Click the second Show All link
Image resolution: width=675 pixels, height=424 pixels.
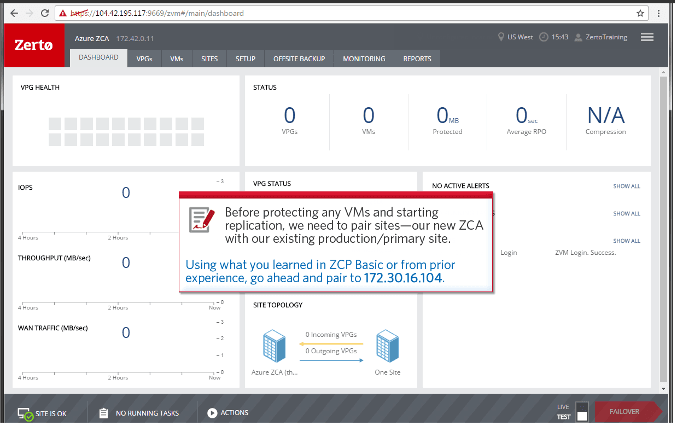pyautogui.click(x=626, y=214)
